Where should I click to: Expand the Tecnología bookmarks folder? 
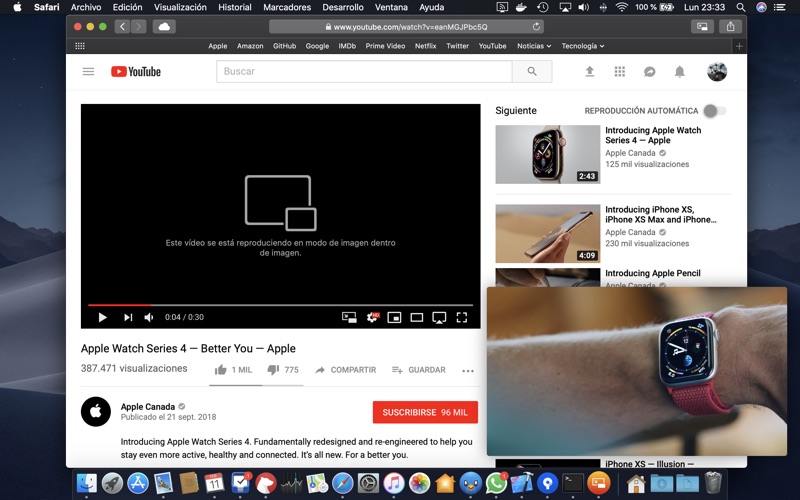click(x=583, y=46)
